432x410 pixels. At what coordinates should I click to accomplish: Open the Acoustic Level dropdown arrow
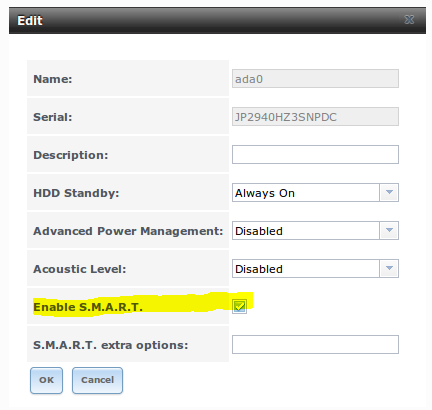389,269
